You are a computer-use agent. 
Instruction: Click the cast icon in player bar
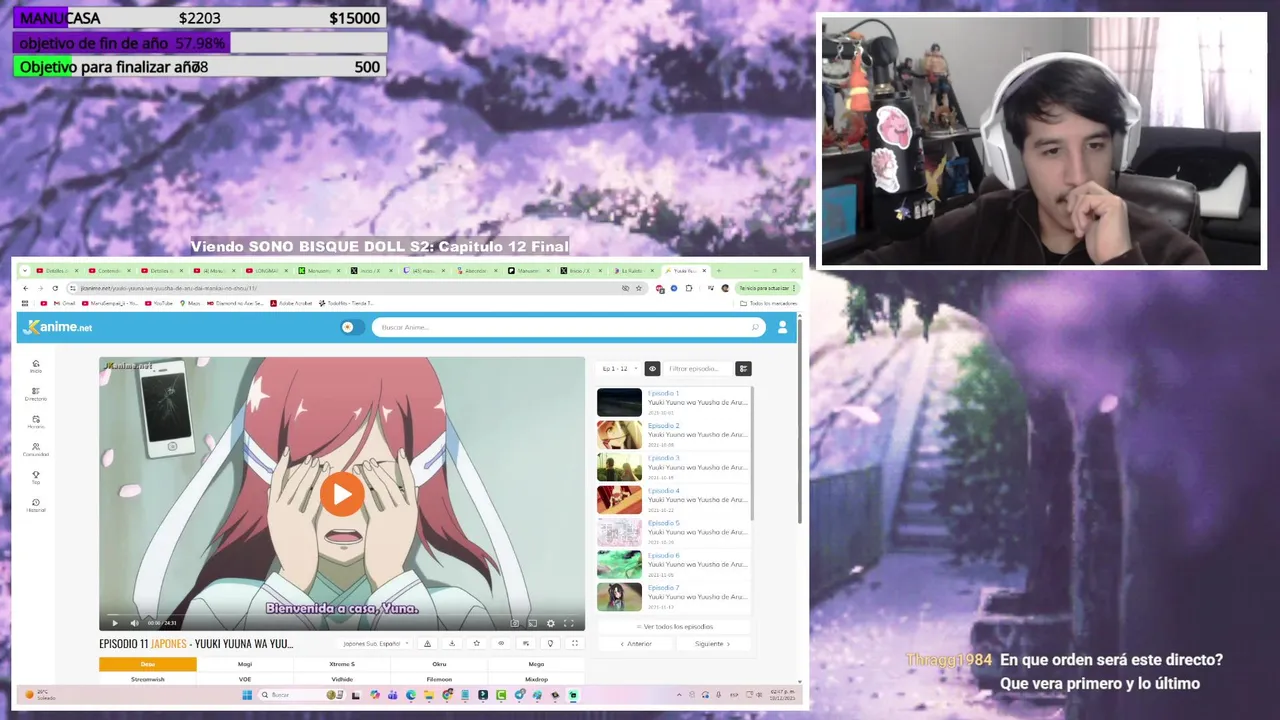point(532,623)
